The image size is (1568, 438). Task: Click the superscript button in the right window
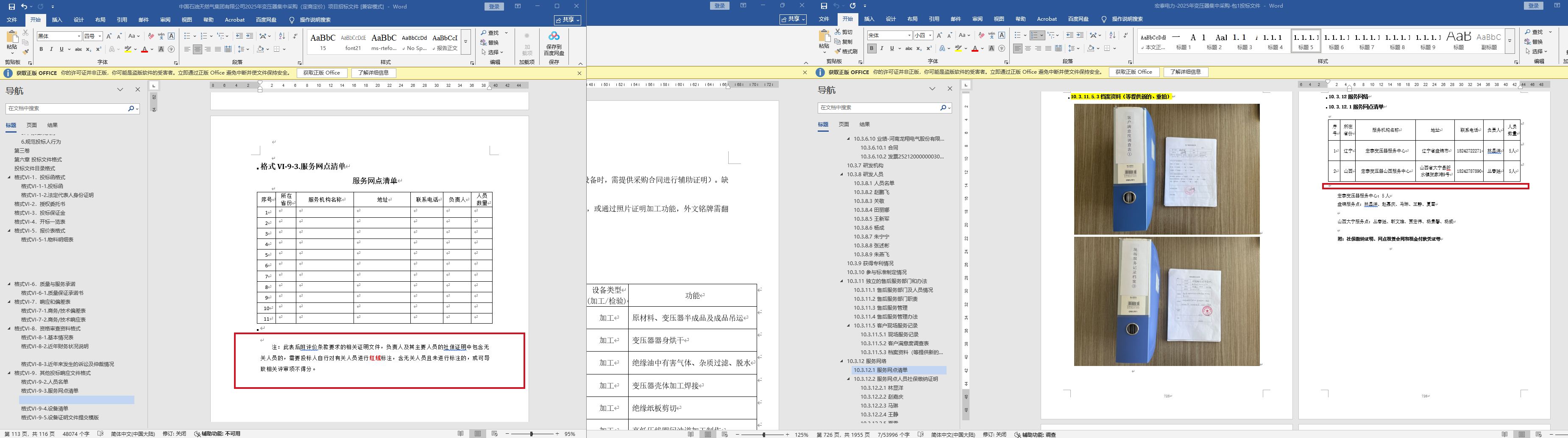click(929, 49)
